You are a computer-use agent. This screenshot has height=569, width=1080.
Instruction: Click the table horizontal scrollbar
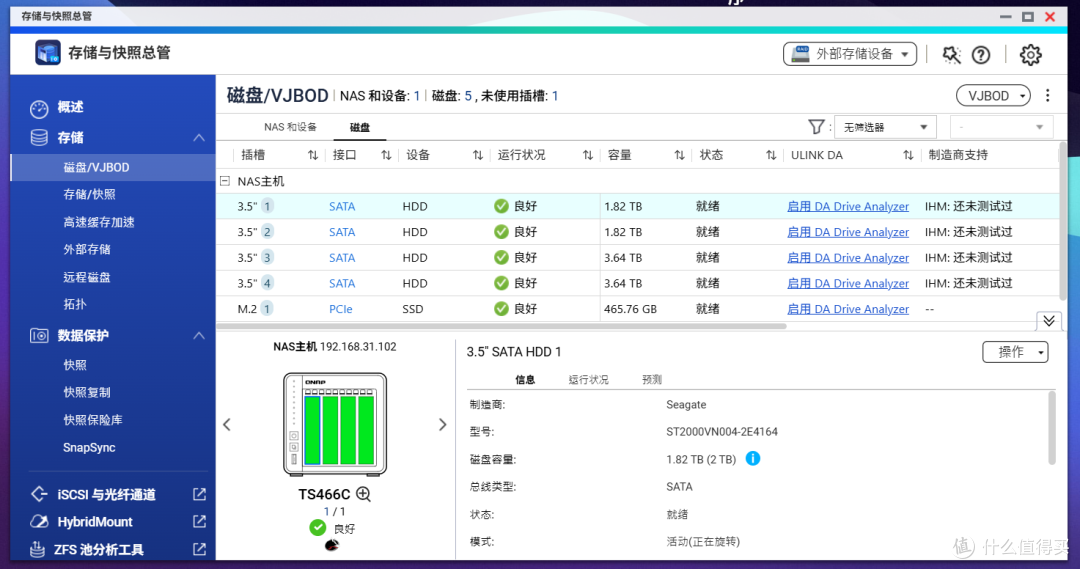[x=502, y=327]
